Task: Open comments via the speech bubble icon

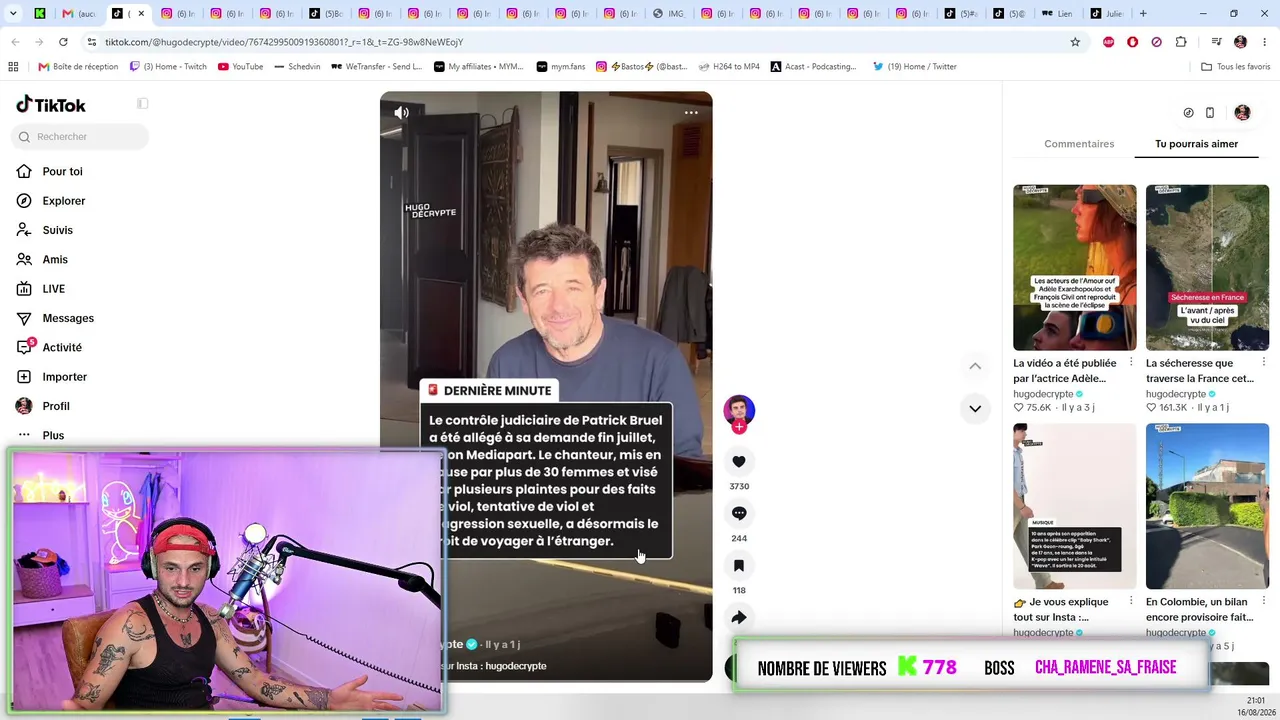Action: [x=739, y=513]
